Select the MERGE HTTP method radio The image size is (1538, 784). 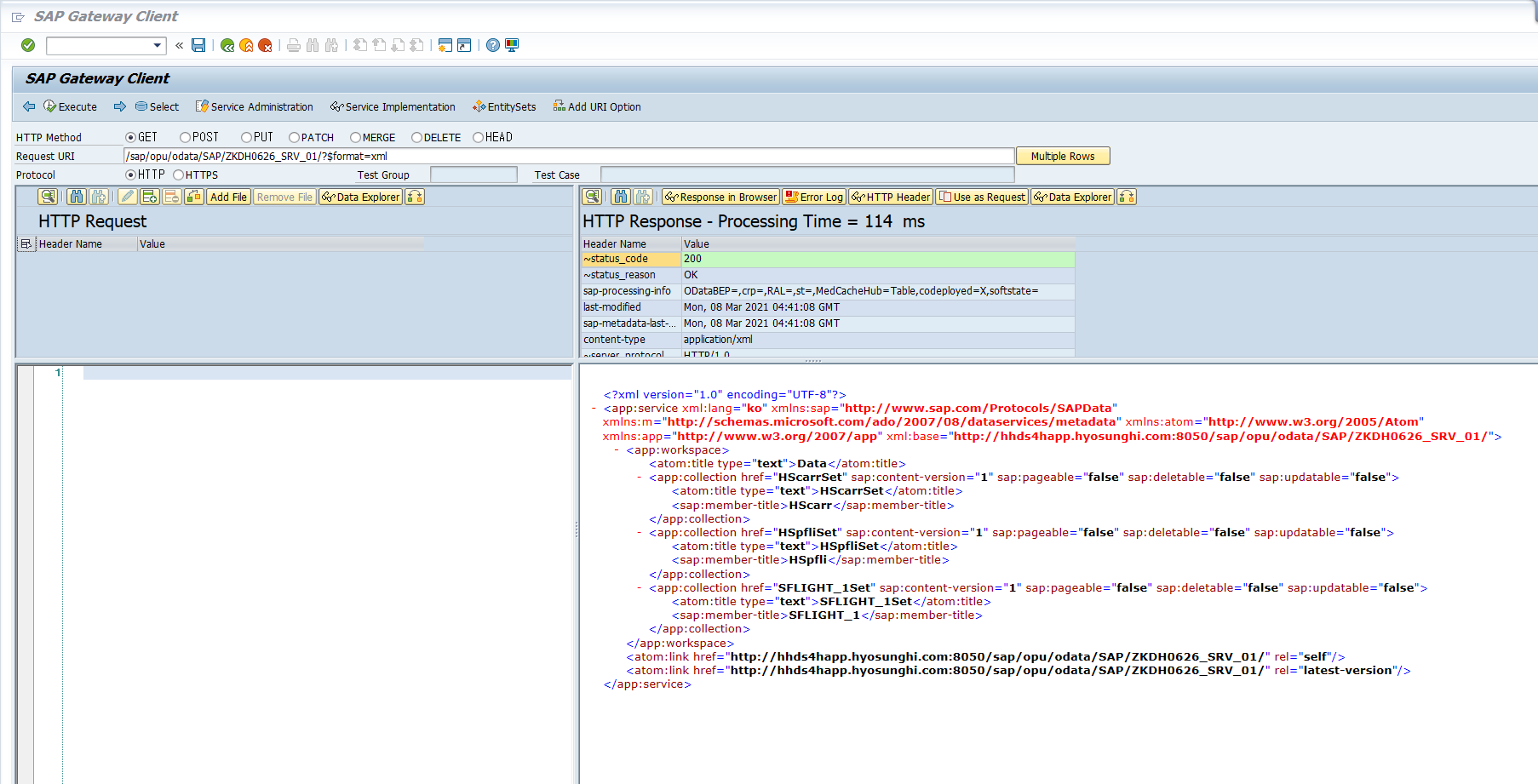pos(355,137)
